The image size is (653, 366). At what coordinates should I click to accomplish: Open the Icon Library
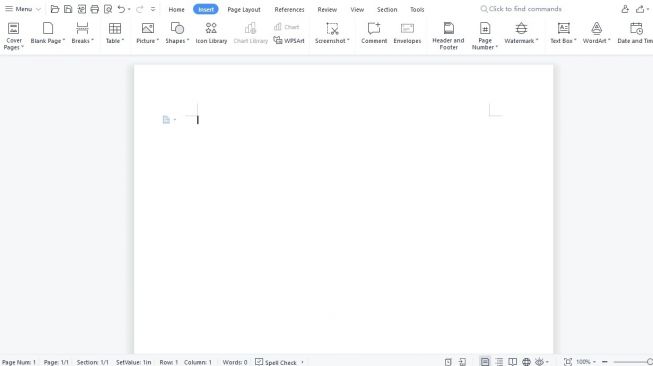[x=211, y=33]
